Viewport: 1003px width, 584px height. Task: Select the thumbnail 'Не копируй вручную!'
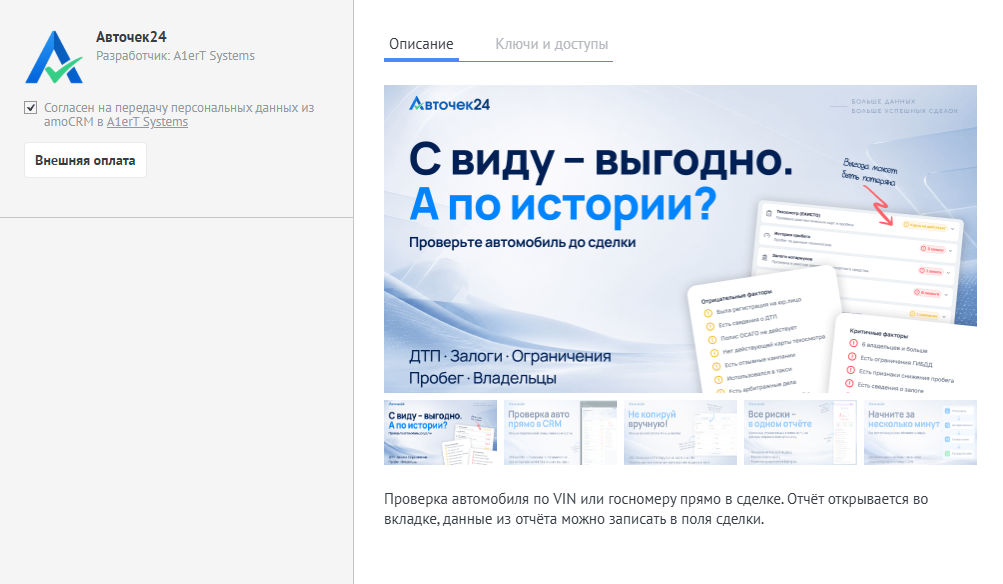[x=680, y=432]
